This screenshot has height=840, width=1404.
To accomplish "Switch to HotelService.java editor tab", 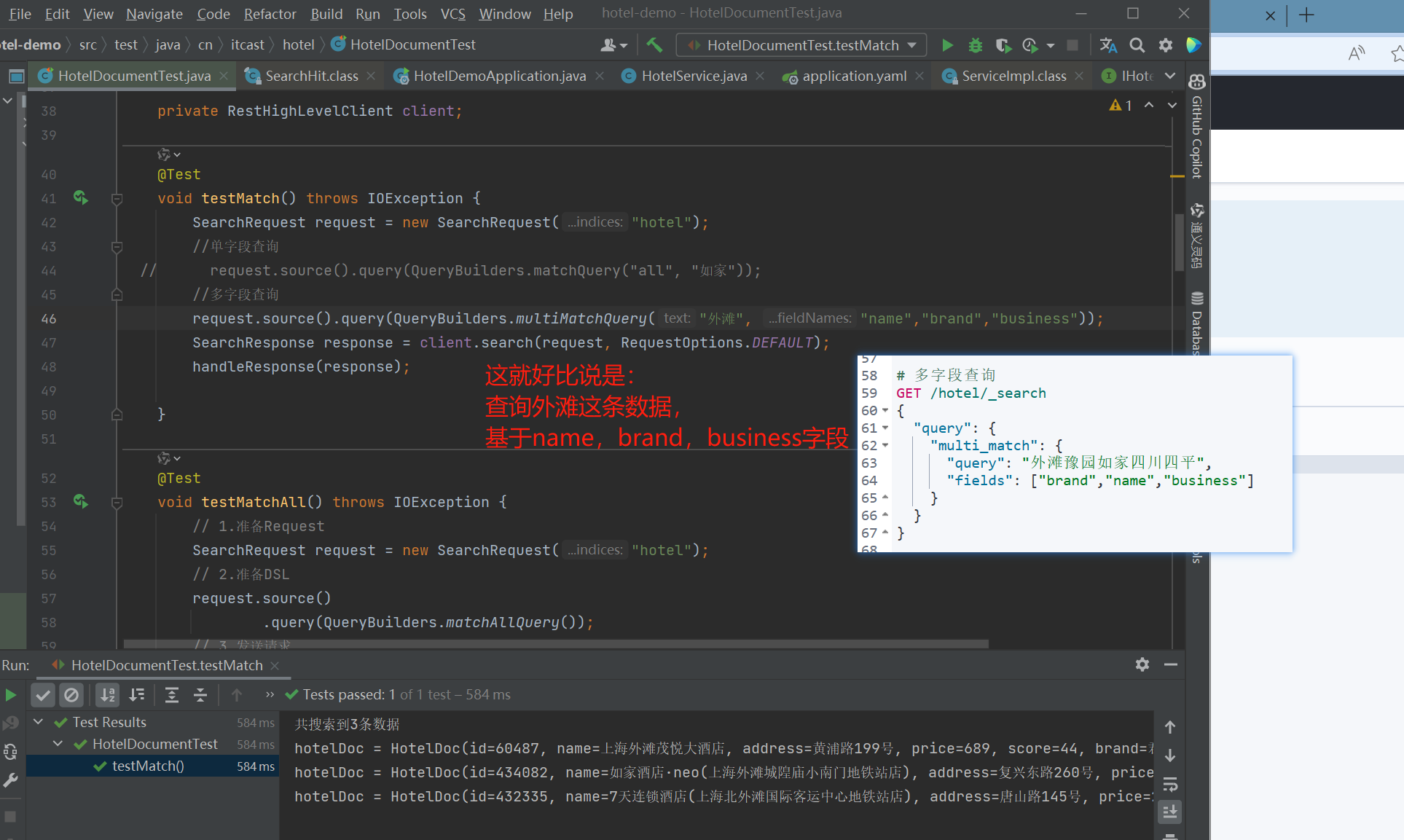I will click(x=693, y=76).
